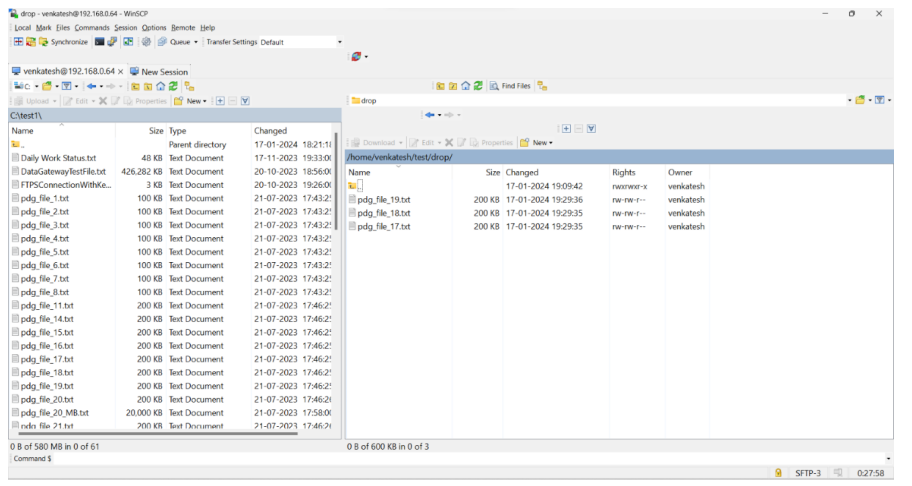The width and height of the screenshot is (912, 486).
Task: Click Find Files in remote toolbar
Action: coord(510,86)
